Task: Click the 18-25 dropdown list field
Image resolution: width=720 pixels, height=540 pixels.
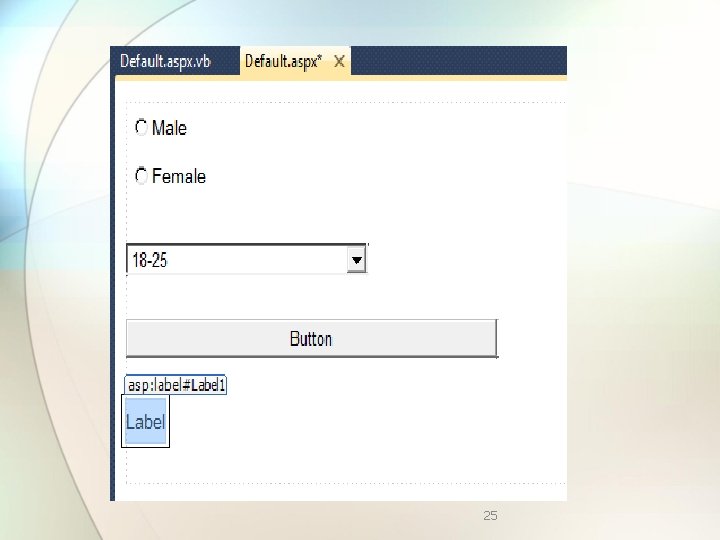Action: [x=247, y=259]
